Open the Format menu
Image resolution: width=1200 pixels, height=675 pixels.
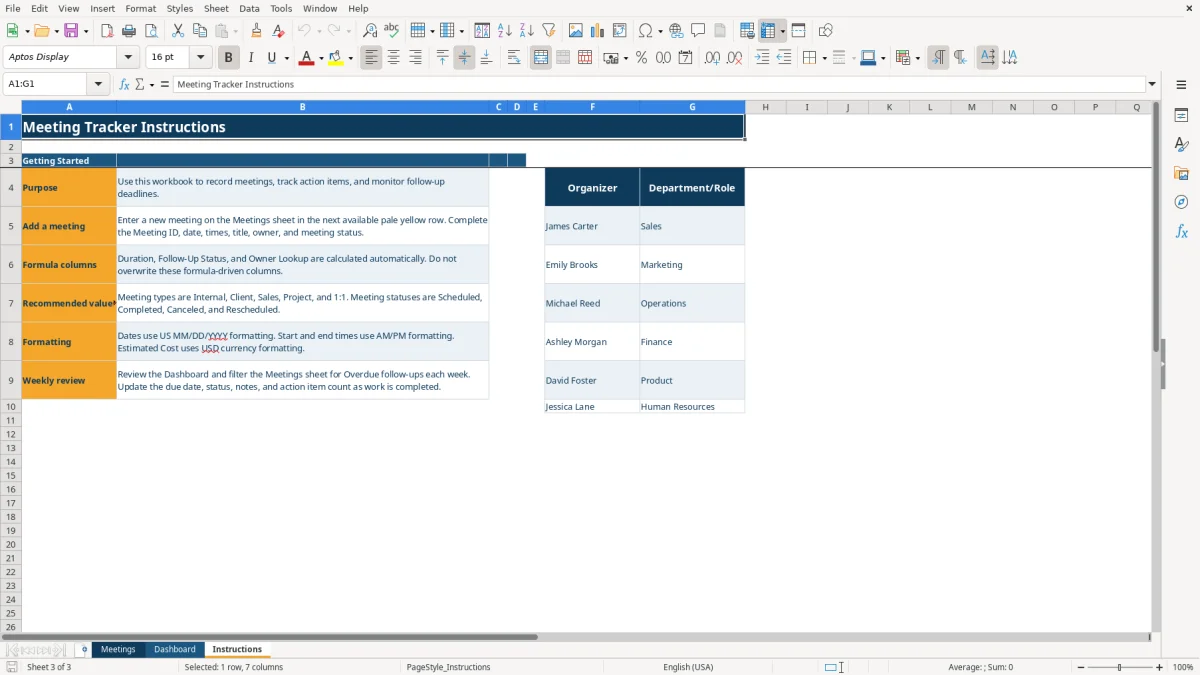141,8
